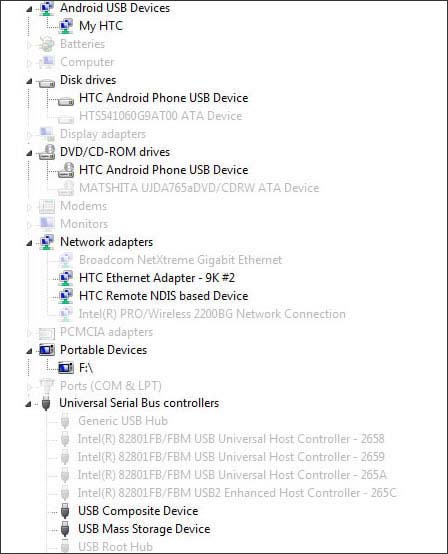Expand the Display adapters category

[x=29, y=135]
